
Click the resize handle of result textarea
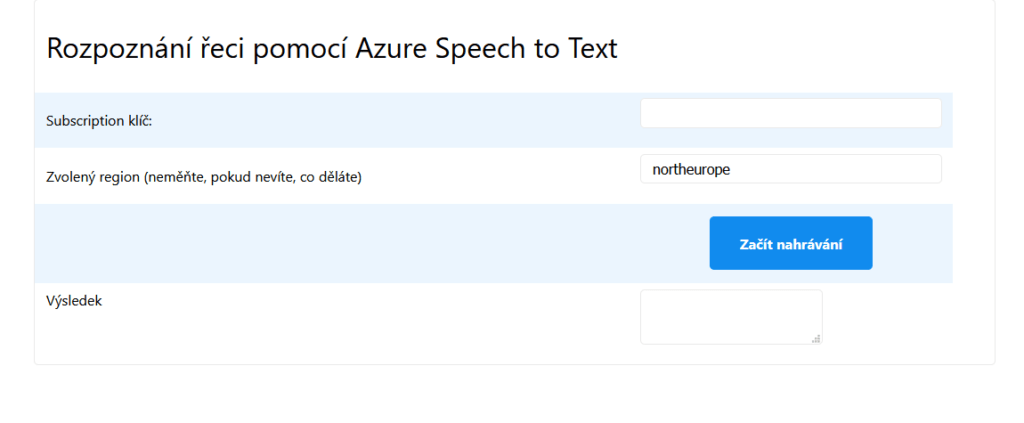pos(816,339)
